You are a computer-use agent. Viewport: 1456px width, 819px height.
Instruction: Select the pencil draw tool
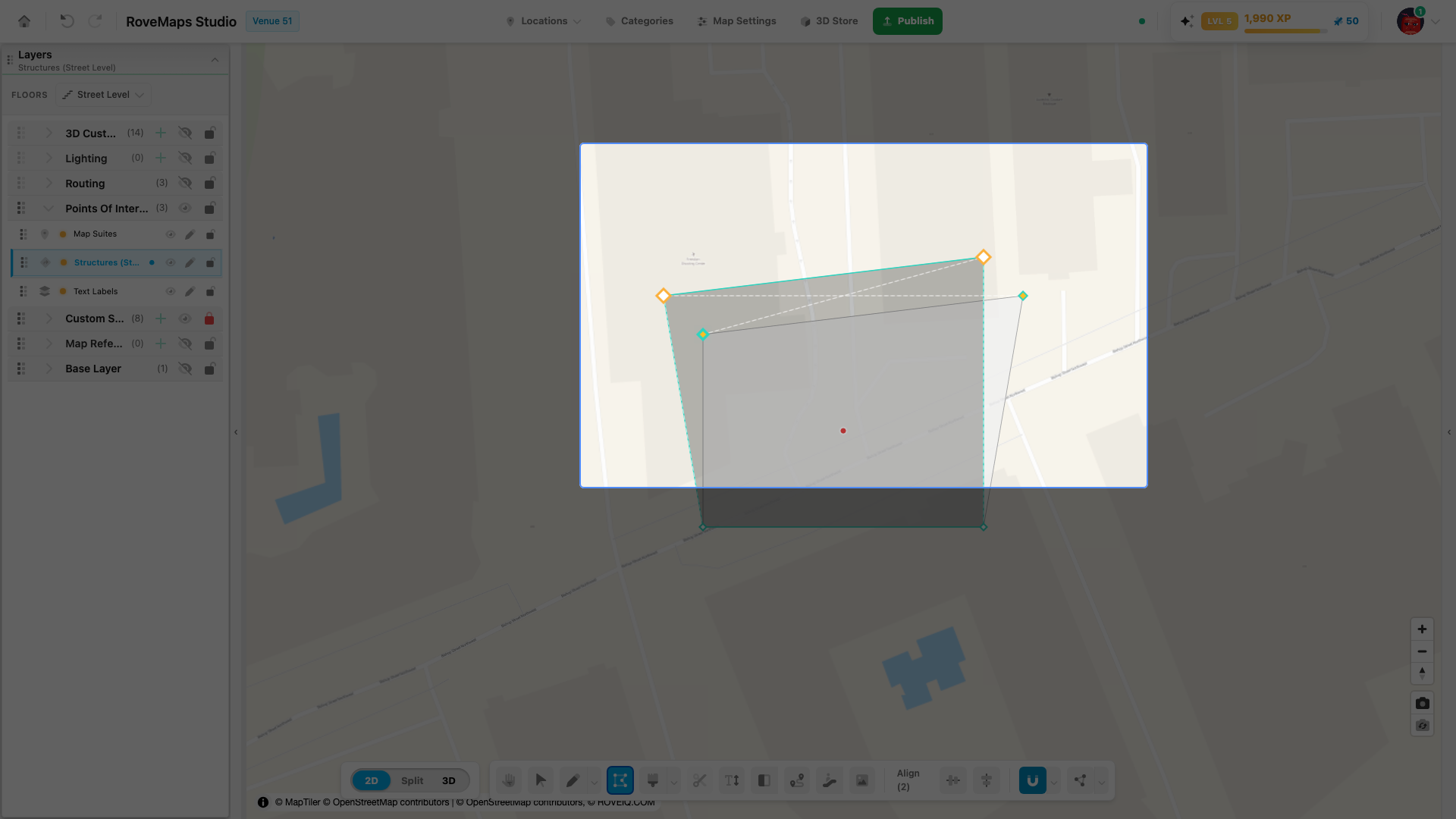[x=573, y=780]
